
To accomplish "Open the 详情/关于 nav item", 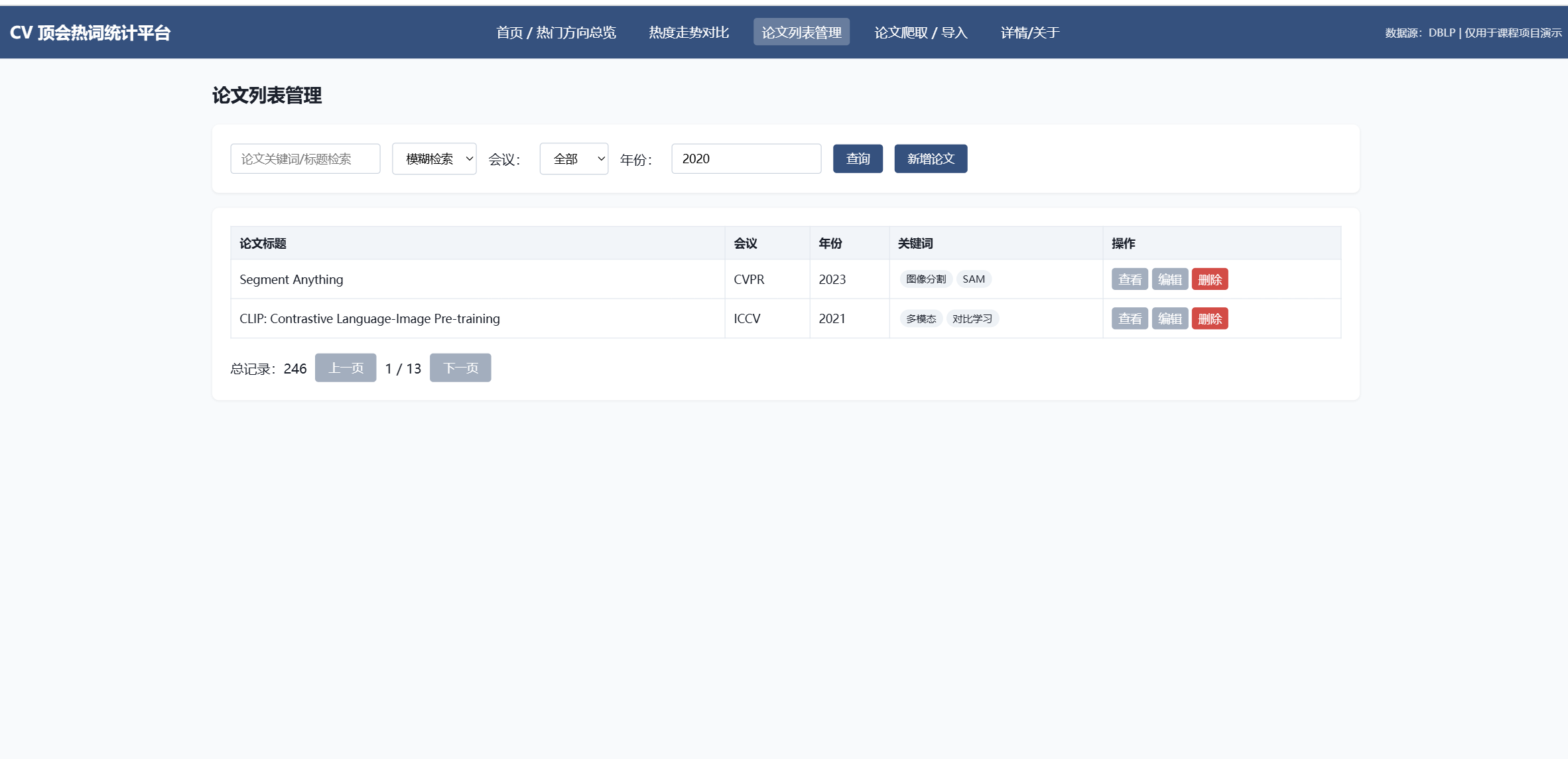I will point(1030,33).
